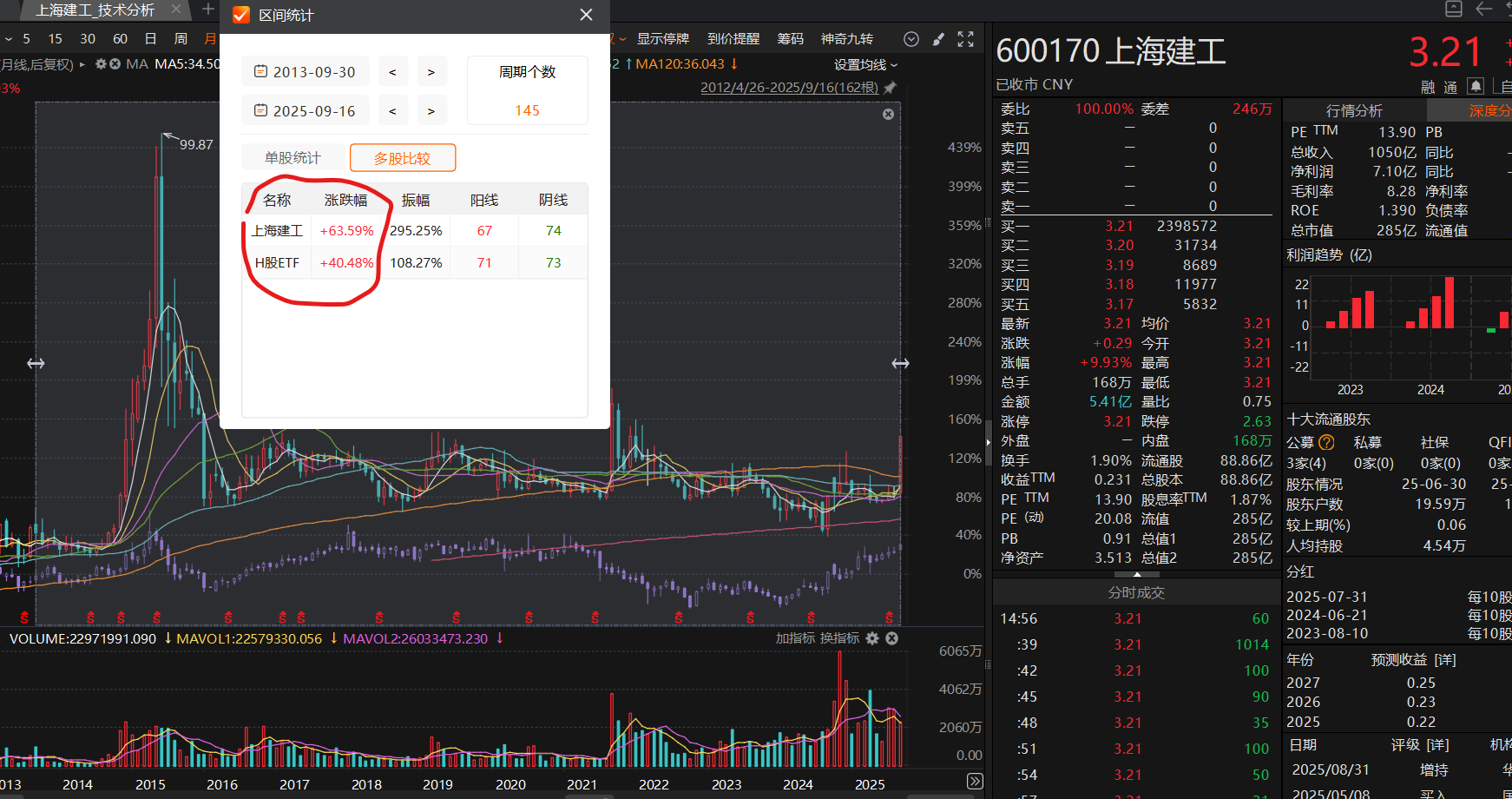Select the 30-minute period

(88, 38)
